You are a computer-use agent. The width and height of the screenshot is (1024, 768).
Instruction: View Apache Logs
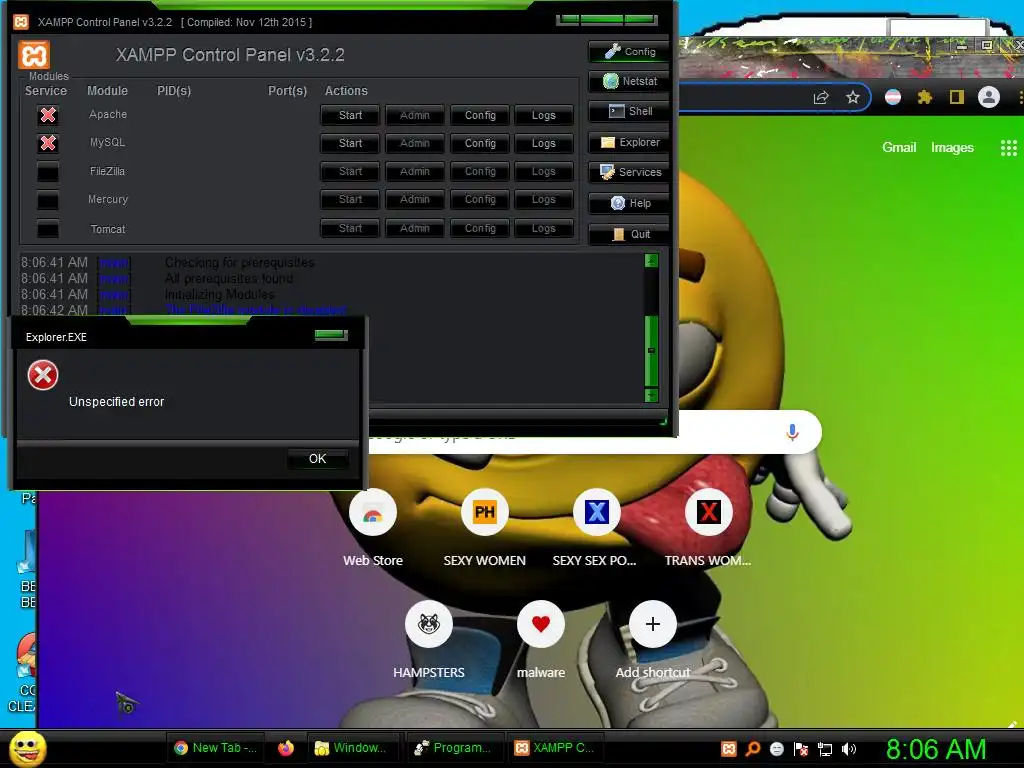click(543, 116)
